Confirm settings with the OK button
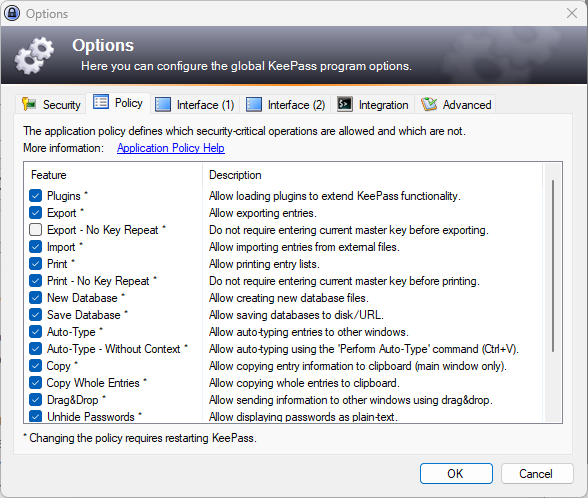588x498 pixels. pos(456,473)
